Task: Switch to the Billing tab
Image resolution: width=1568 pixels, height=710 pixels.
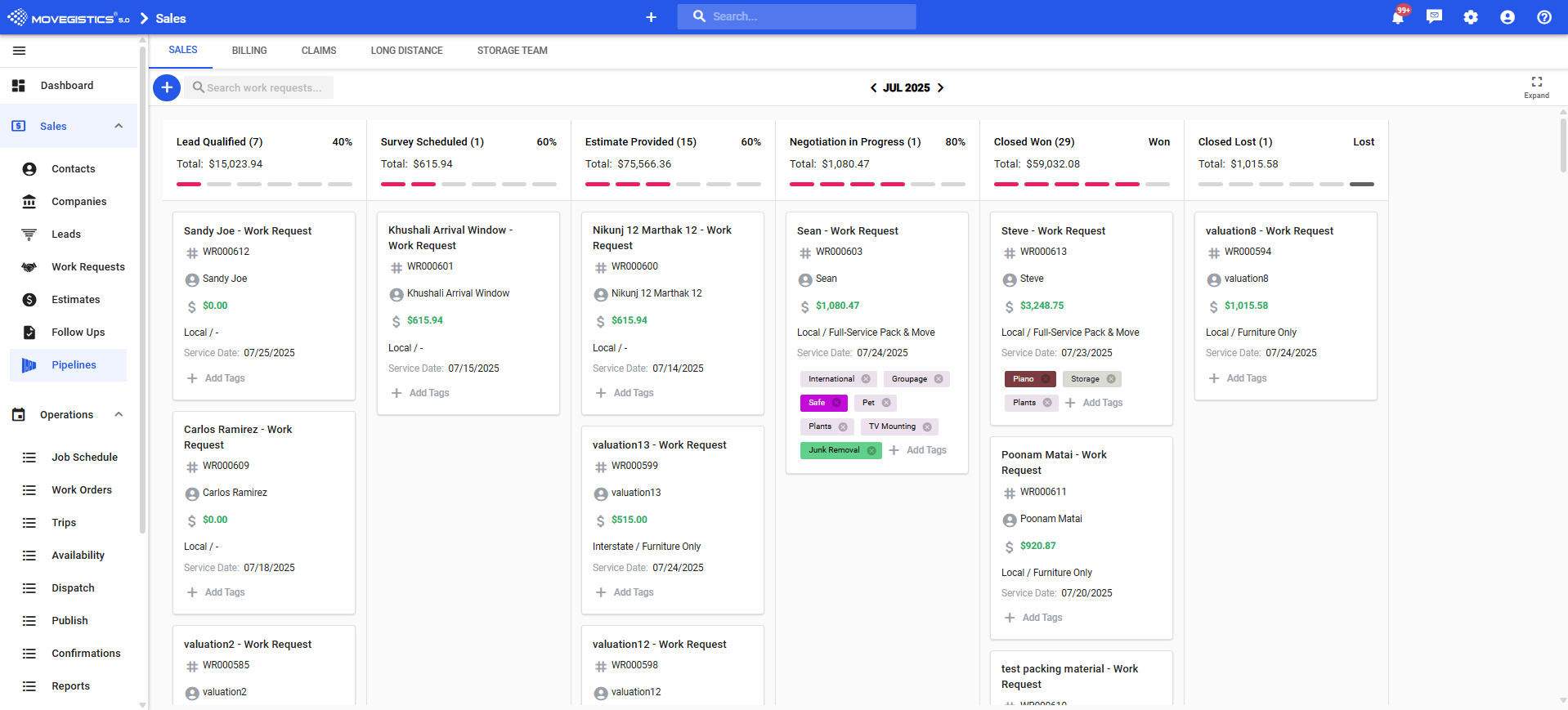Action: pos(249,51)
